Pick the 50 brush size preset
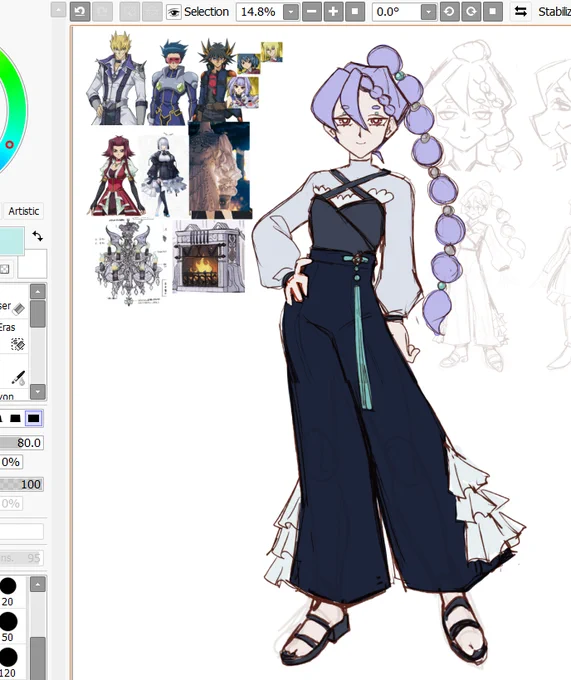The width and height of the screenshot is (571, 680). tap(8, 627)
